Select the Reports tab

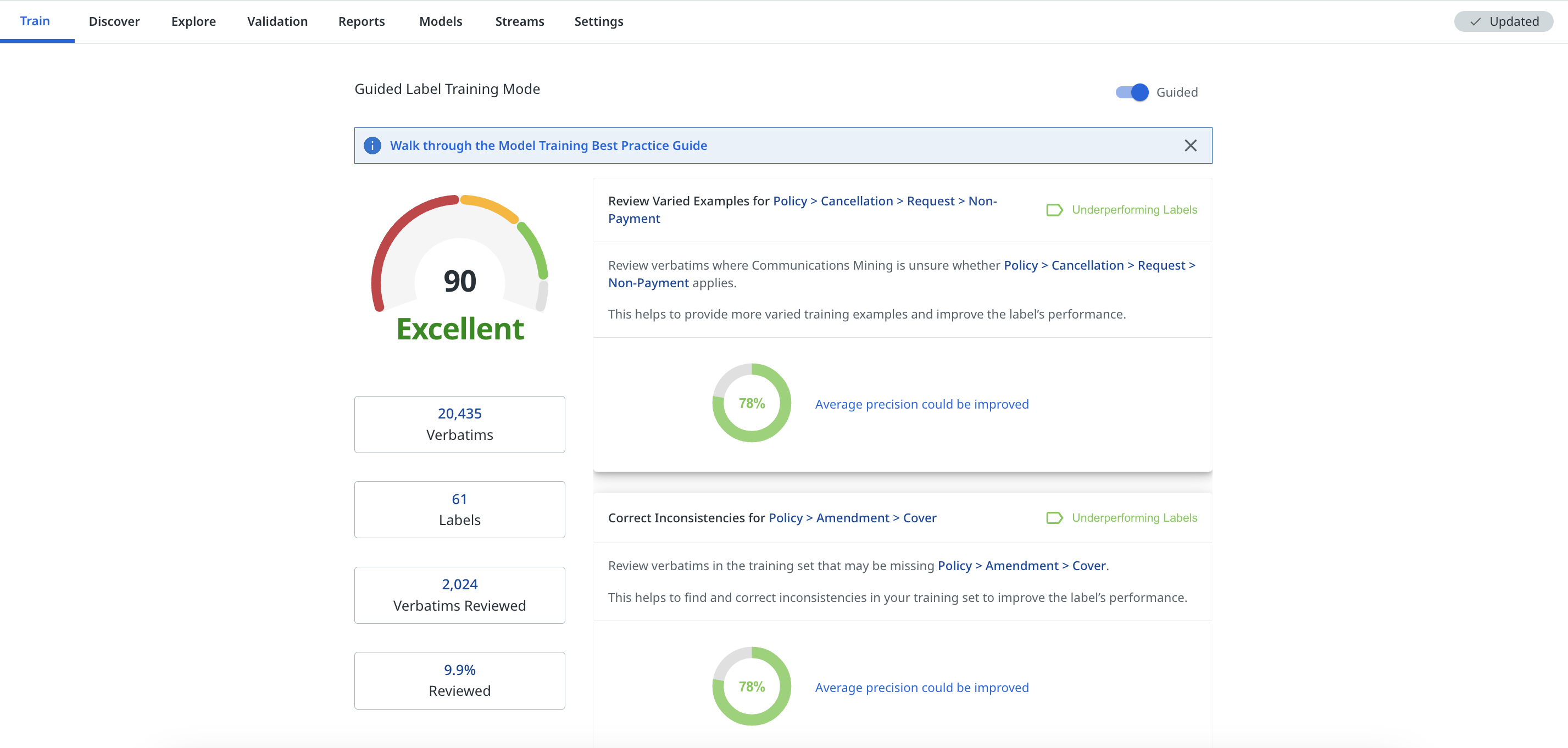click(x=362, y=21)
